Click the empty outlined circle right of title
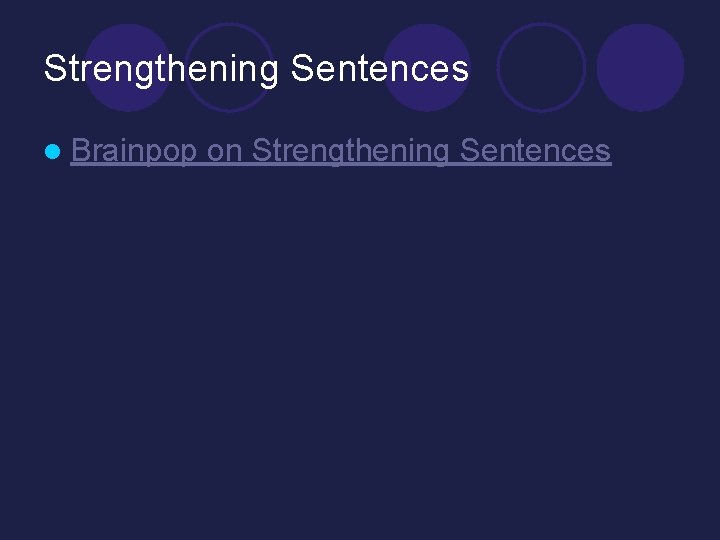720x540 pixels. point(541,68)
